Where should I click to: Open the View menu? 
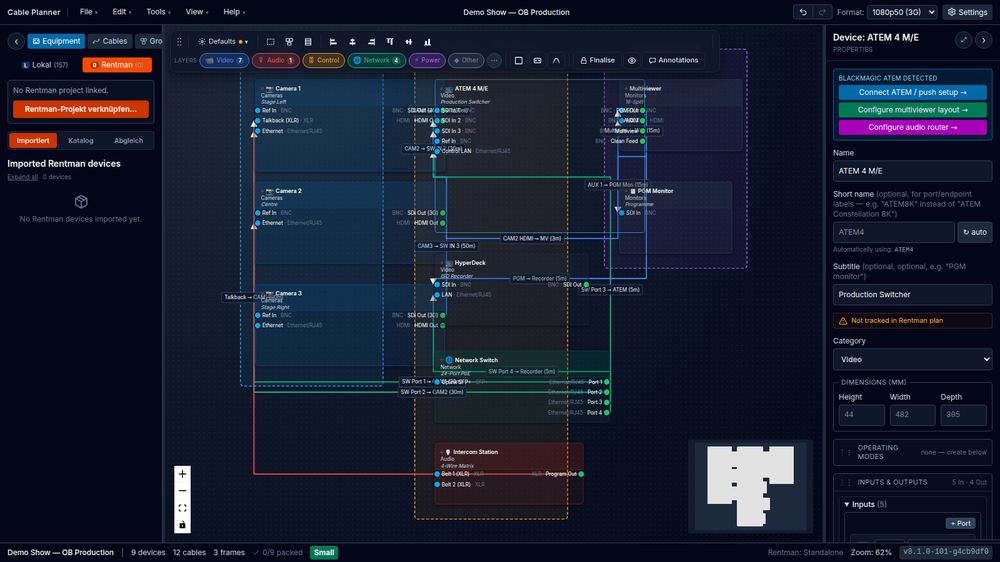click(x=196, y=12)
